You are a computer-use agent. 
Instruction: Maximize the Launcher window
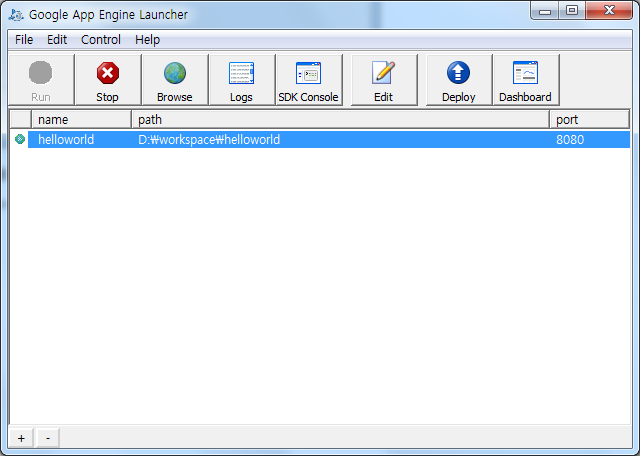pyautogui.click(x=572, y=11)
